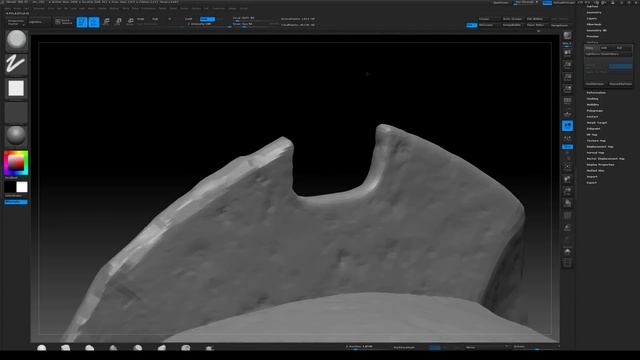640x360 pixels.
Task: Toggle Floor grid on right shelf
Action: point(567,113)
